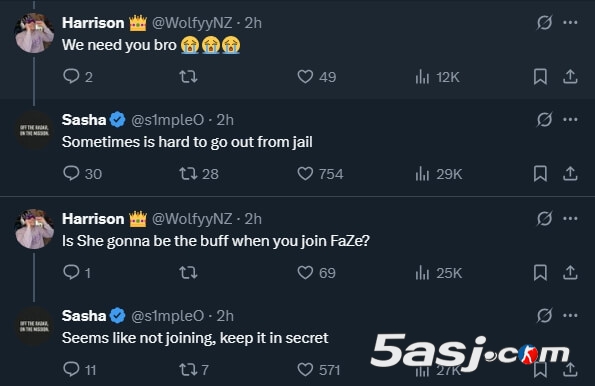595x386 pixels.
Task: Bookmark Harrison's "We need you bro" tweet
Action: coord(540,77)
